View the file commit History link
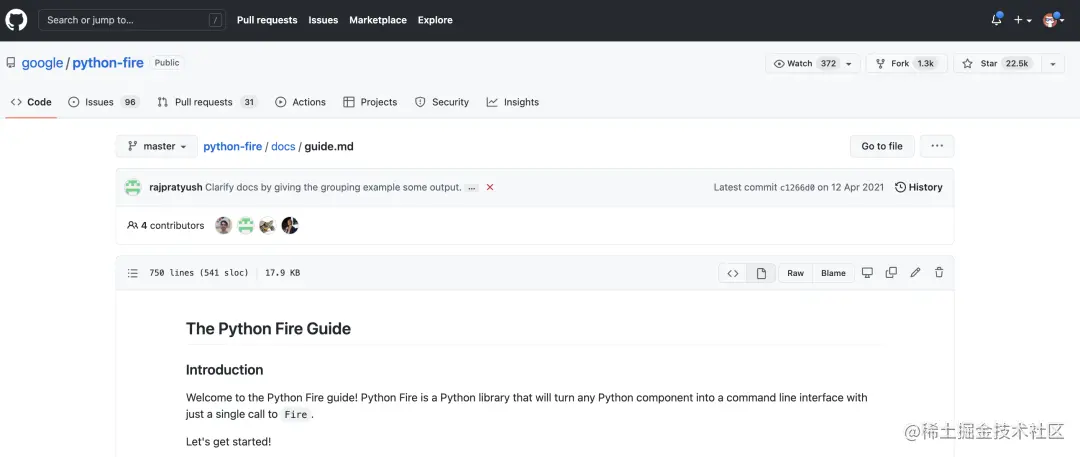Image resolution: width=1080 pixels, height=457 pixels. pyautogui.click(x=918, y=187)
